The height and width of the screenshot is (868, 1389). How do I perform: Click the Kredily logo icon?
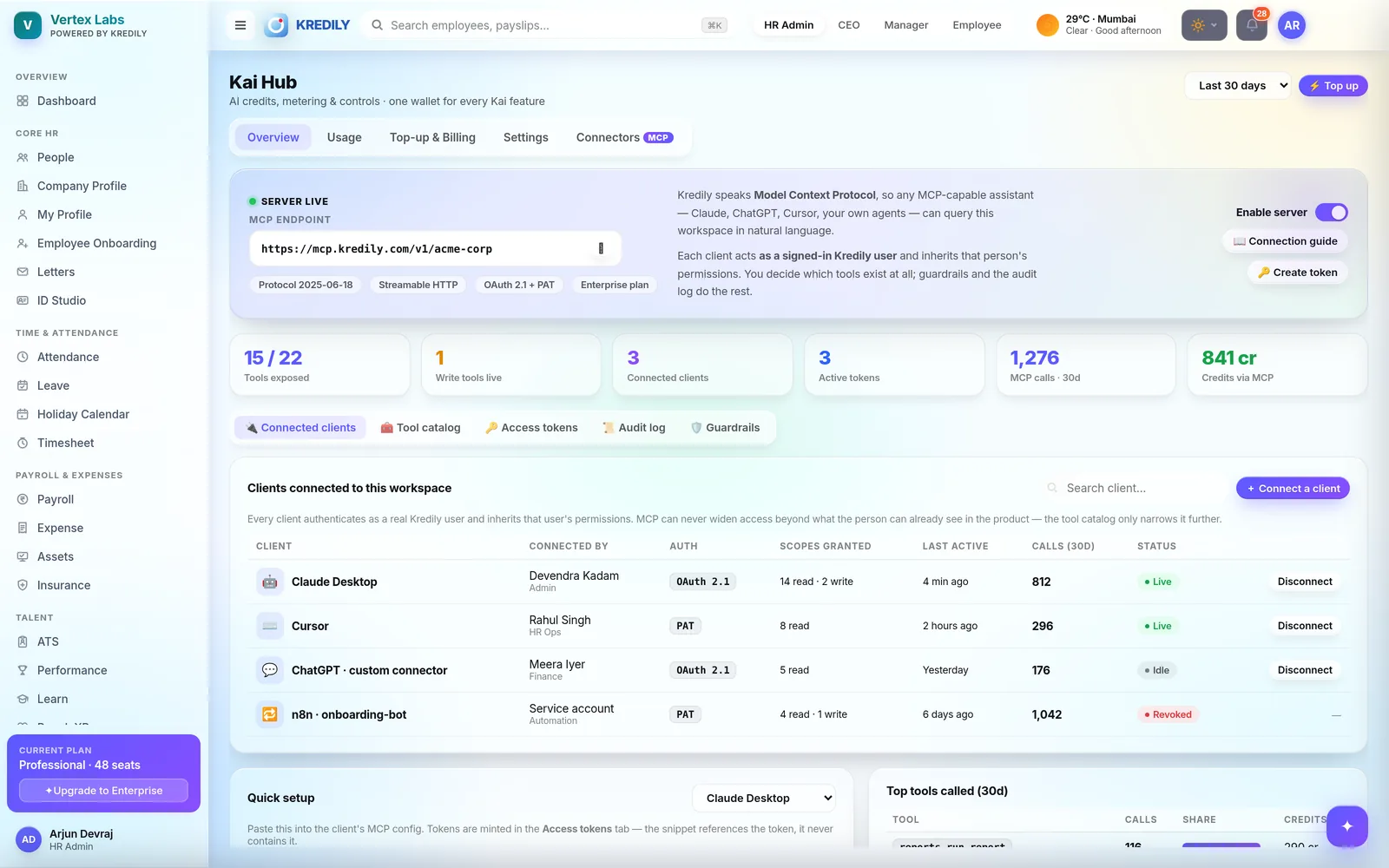(276, 25)
